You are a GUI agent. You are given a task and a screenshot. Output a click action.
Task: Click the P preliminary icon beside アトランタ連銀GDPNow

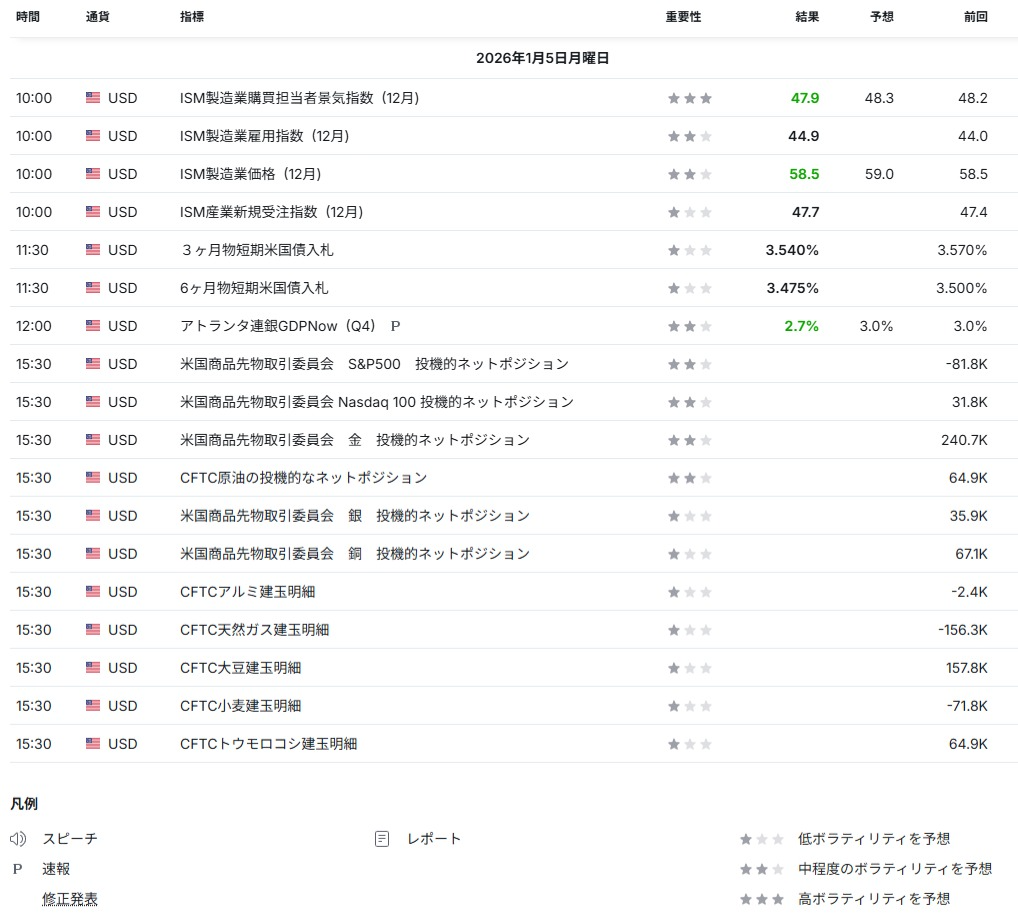pyautogui.click(x=395, y=326)
